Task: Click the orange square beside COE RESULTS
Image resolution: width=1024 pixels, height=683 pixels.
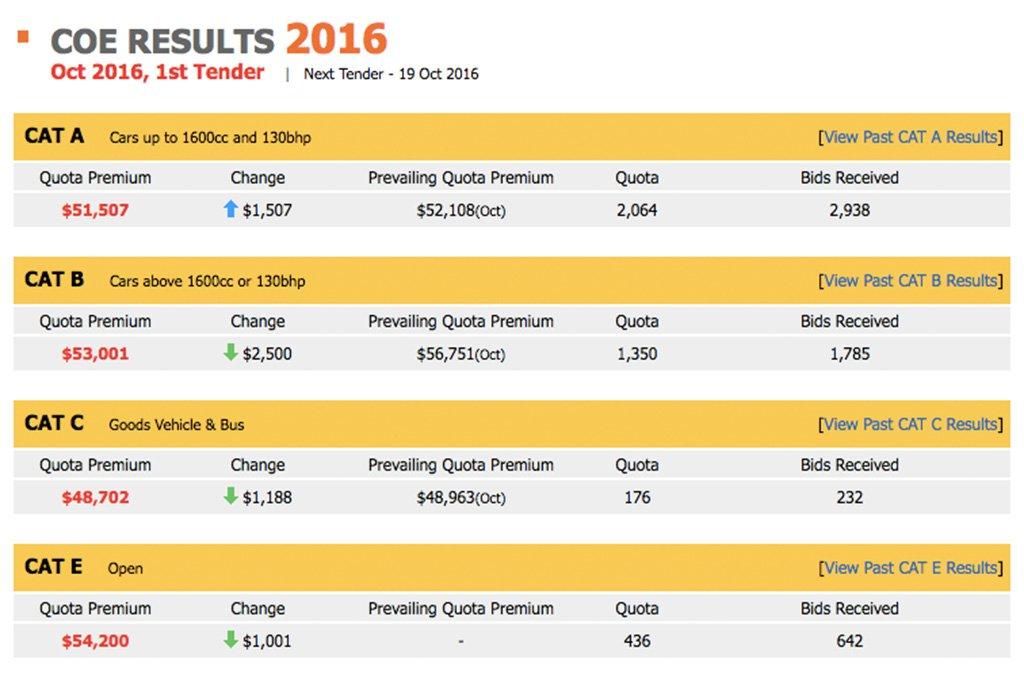Action: tap(23, 38)
